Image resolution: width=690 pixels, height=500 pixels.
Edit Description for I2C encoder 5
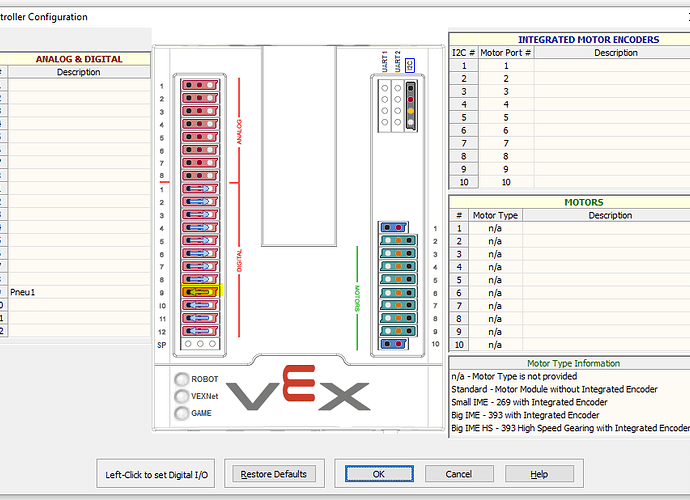612,118
